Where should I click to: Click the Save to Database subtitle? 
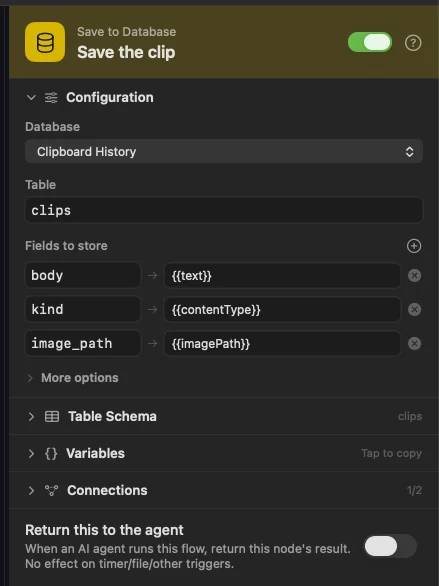[126, 32]
